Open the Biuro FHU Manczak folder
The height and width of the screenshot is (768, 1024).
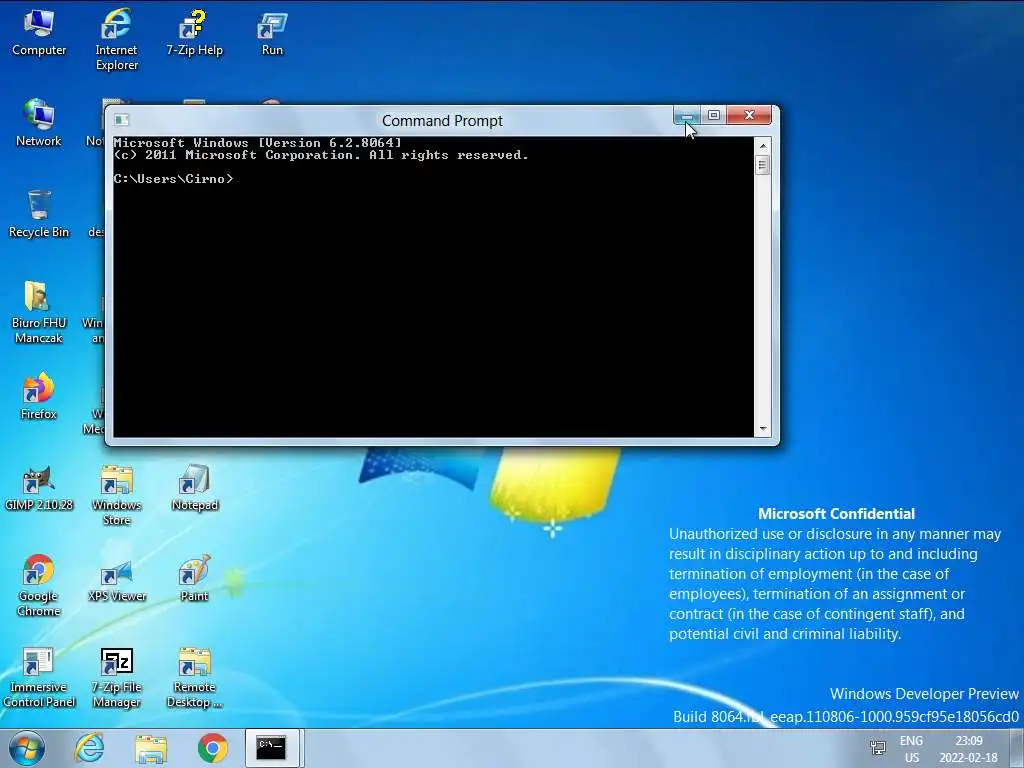[x=39, y=312]
